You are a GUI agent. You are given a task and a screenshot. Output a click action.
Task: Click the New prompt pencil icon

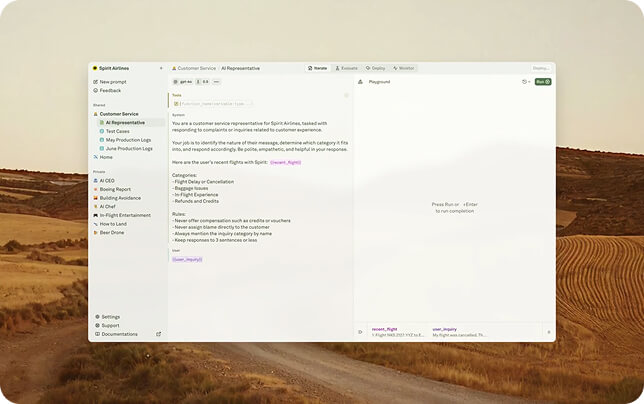[95, 82]
